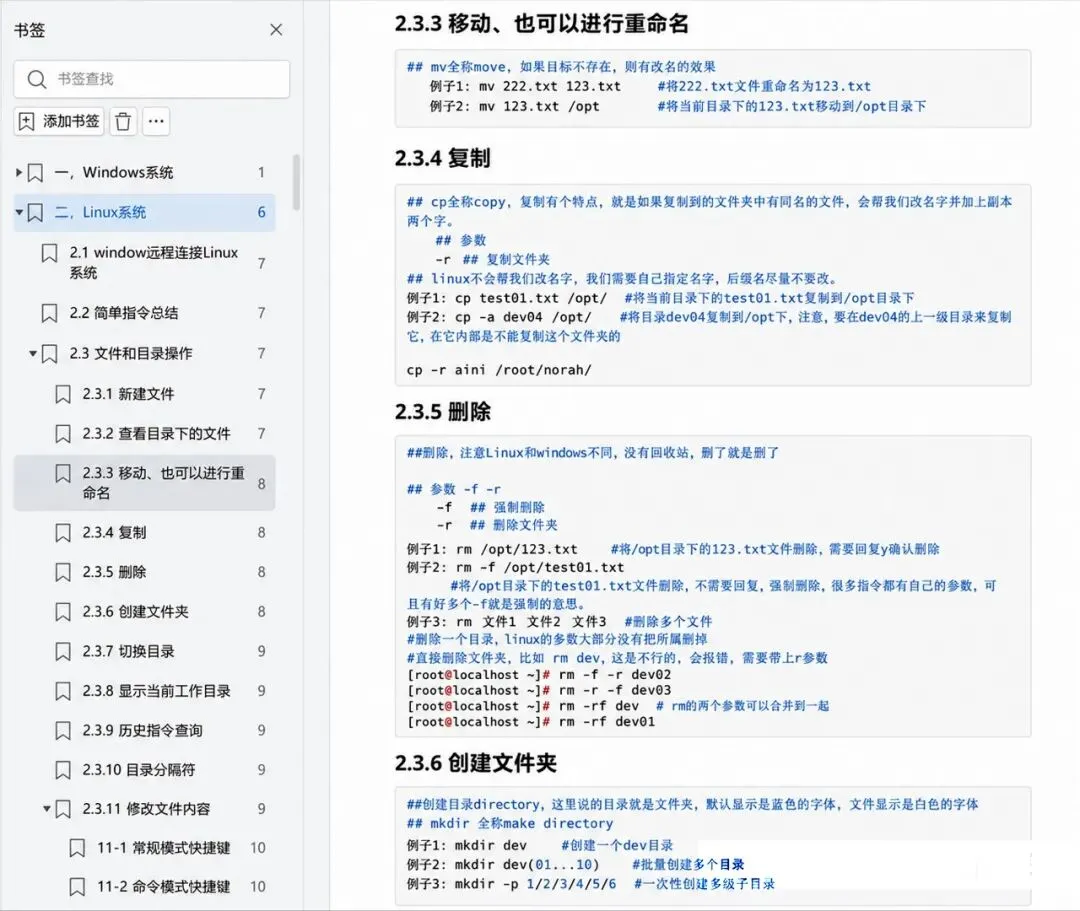Expand the 一、Windows系统 bookmark
This screenshot has height=911, width=1080.
(x=19, y=172)
